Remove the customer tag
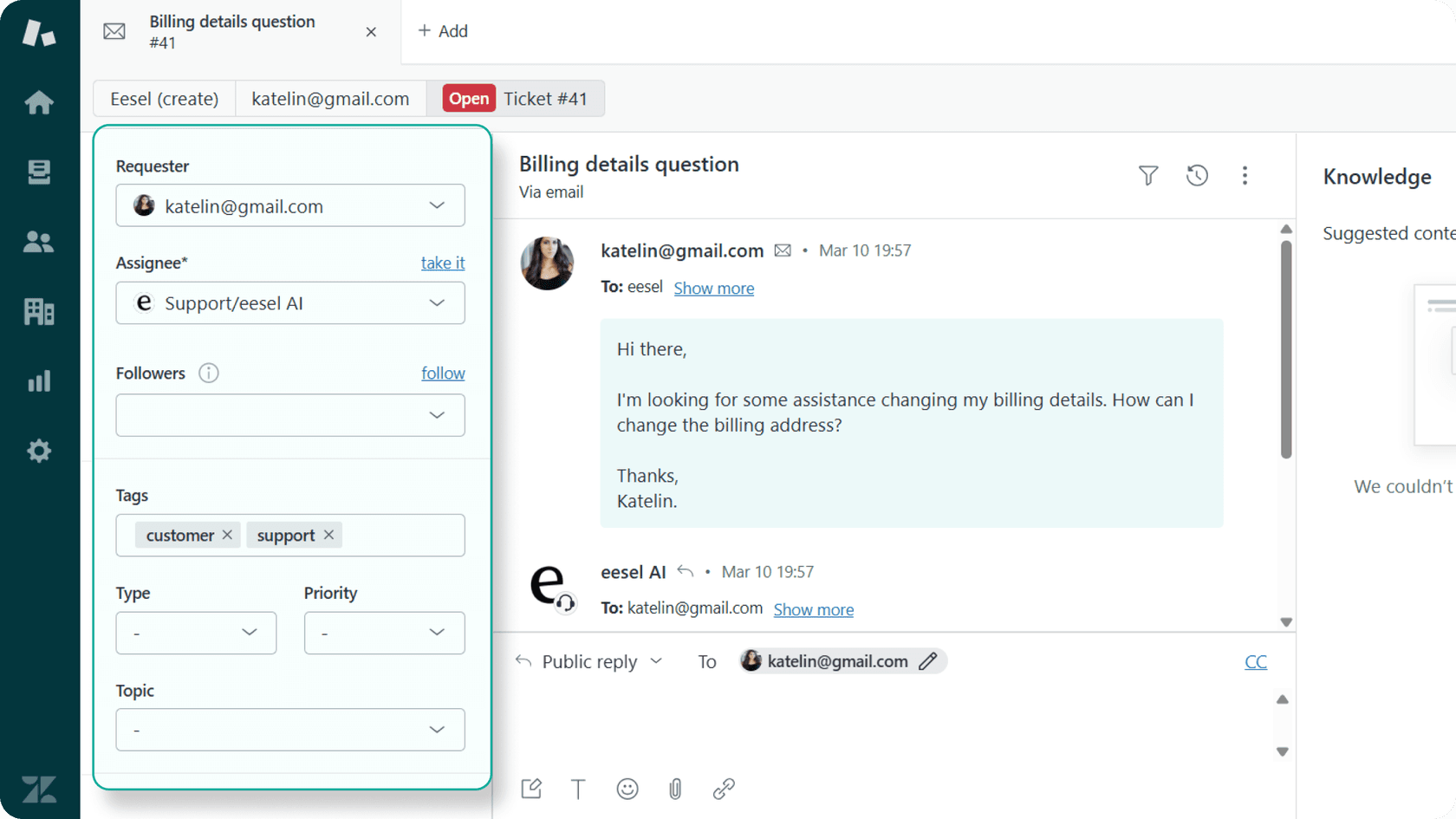 pyautogui.click(x=227, y=535)
